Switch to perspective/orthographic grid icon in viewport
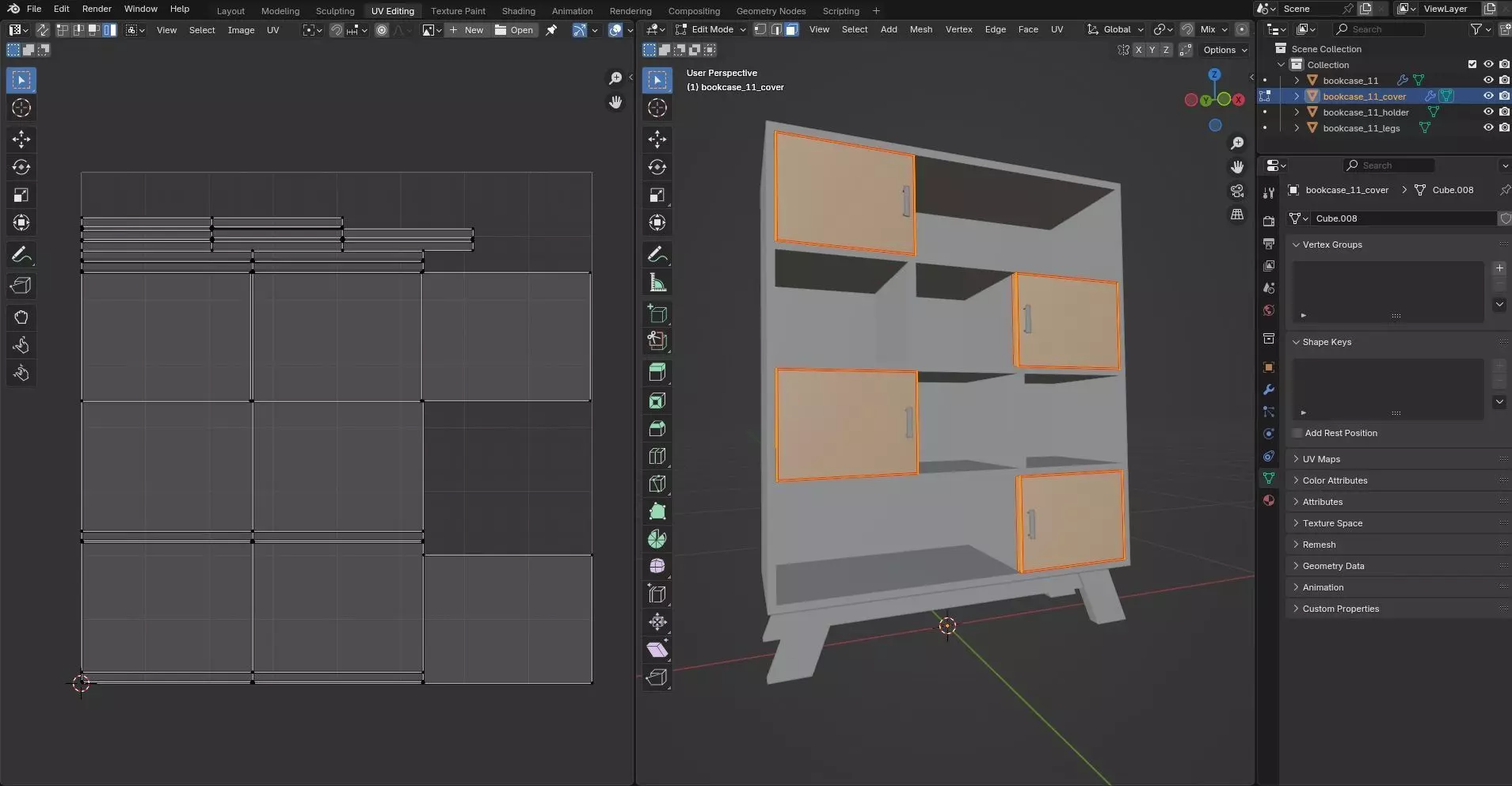 coord(1237,215)
